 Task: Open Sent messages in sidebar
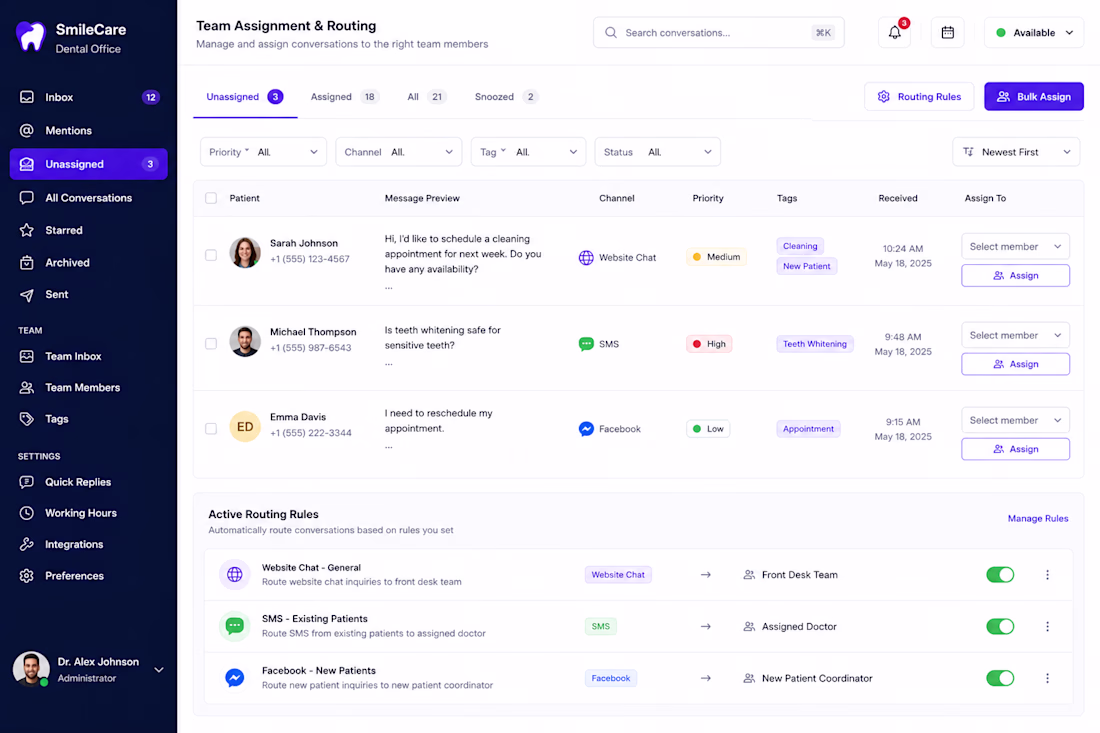(x=88, y=295)
